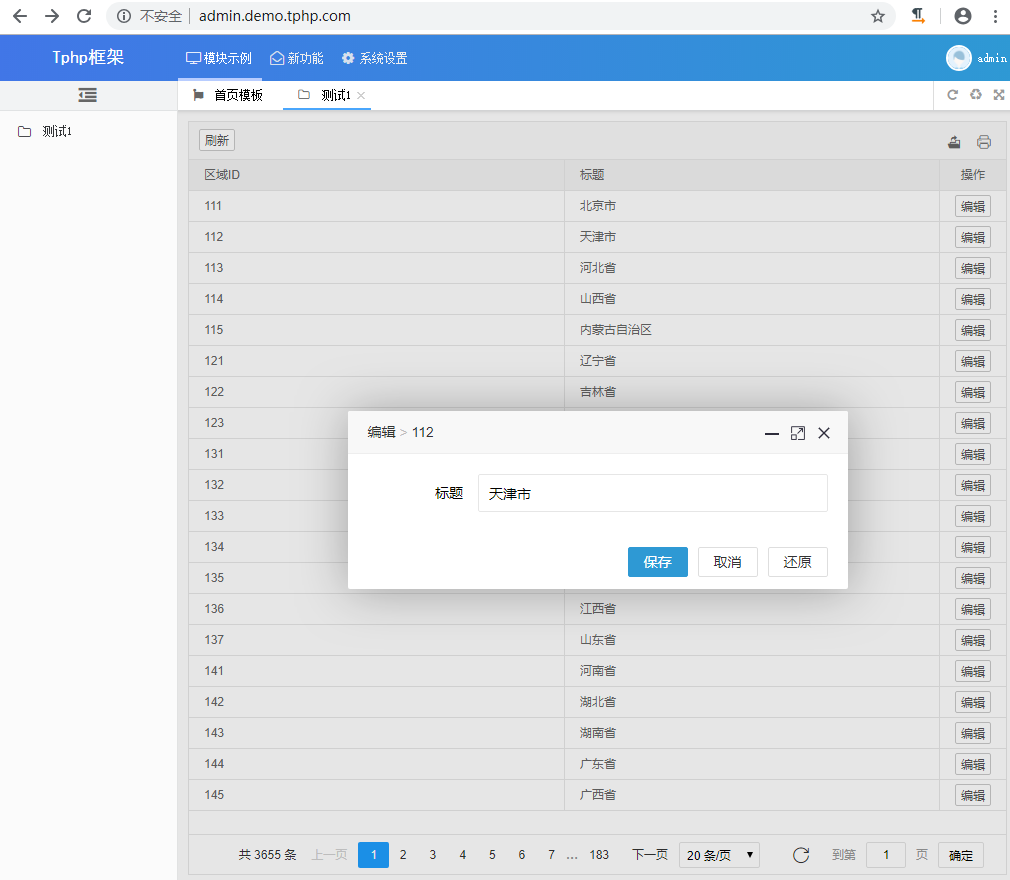Open the 系统设置 menu

(x=374, y=58)
